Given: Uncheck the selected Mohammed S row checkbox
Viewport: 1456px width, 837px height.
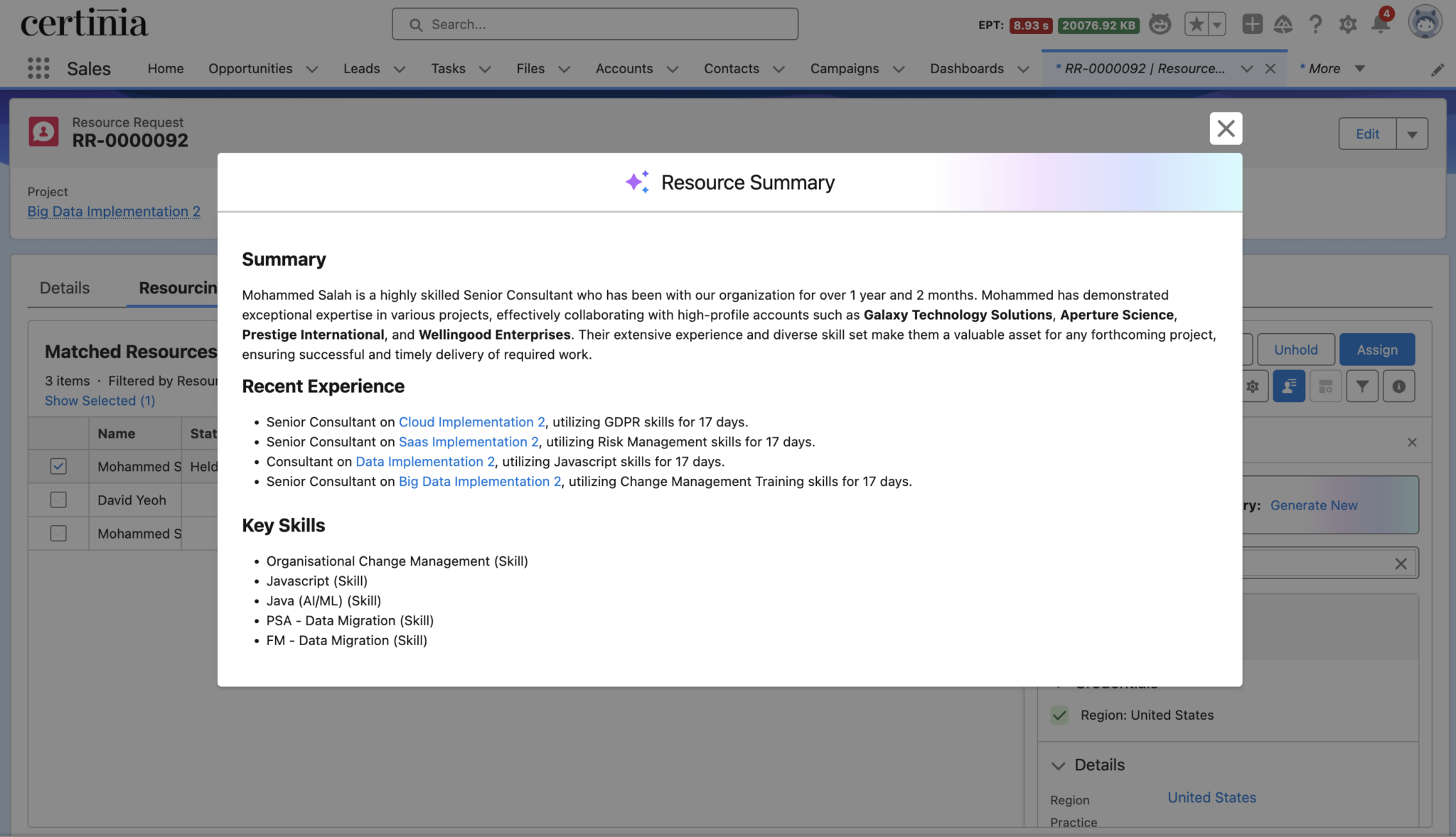Looking at the screenshot, I should (58, 466).
